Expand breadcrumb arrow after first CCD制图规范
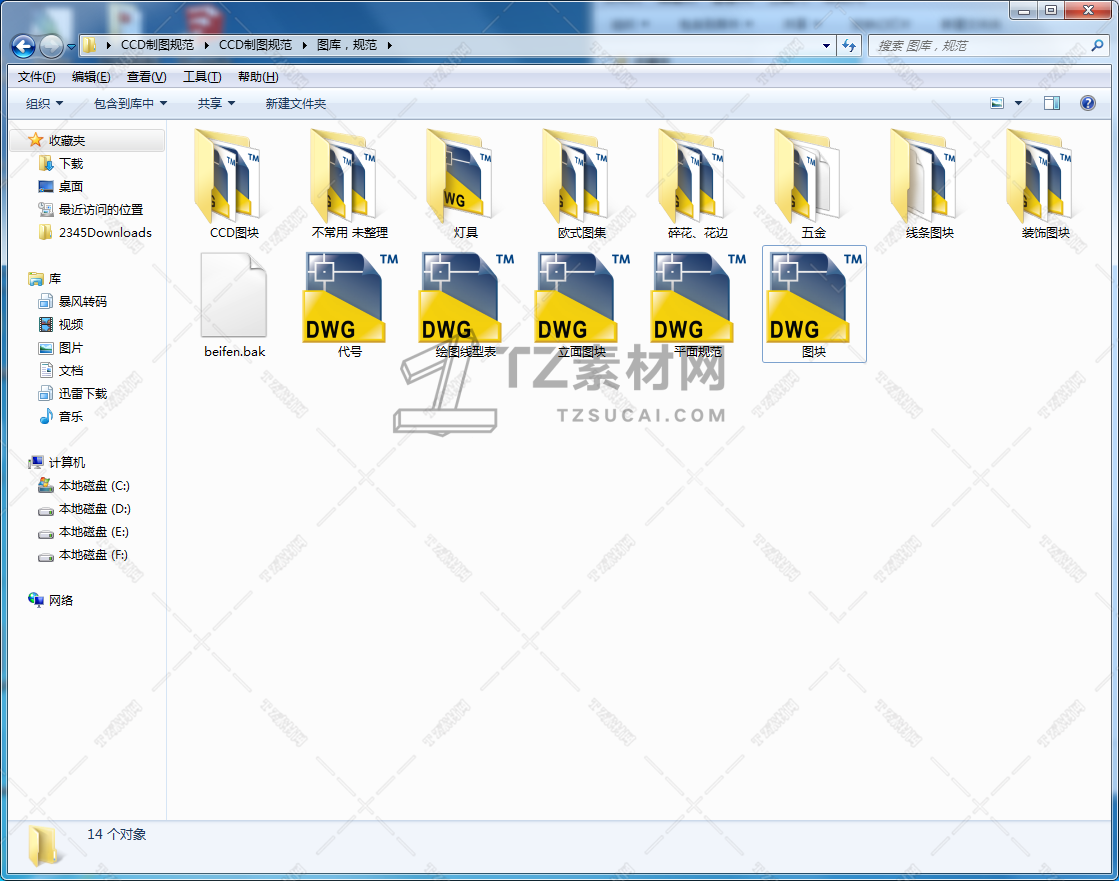 coord(206,45)
